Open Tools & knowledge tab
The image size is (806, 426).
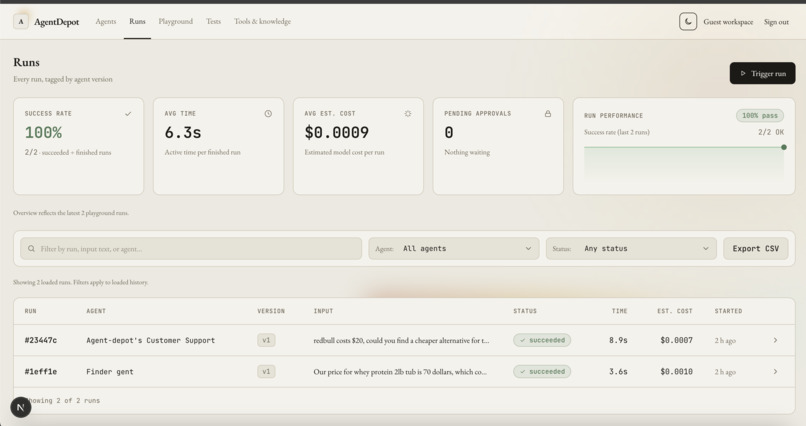[263, 22]
